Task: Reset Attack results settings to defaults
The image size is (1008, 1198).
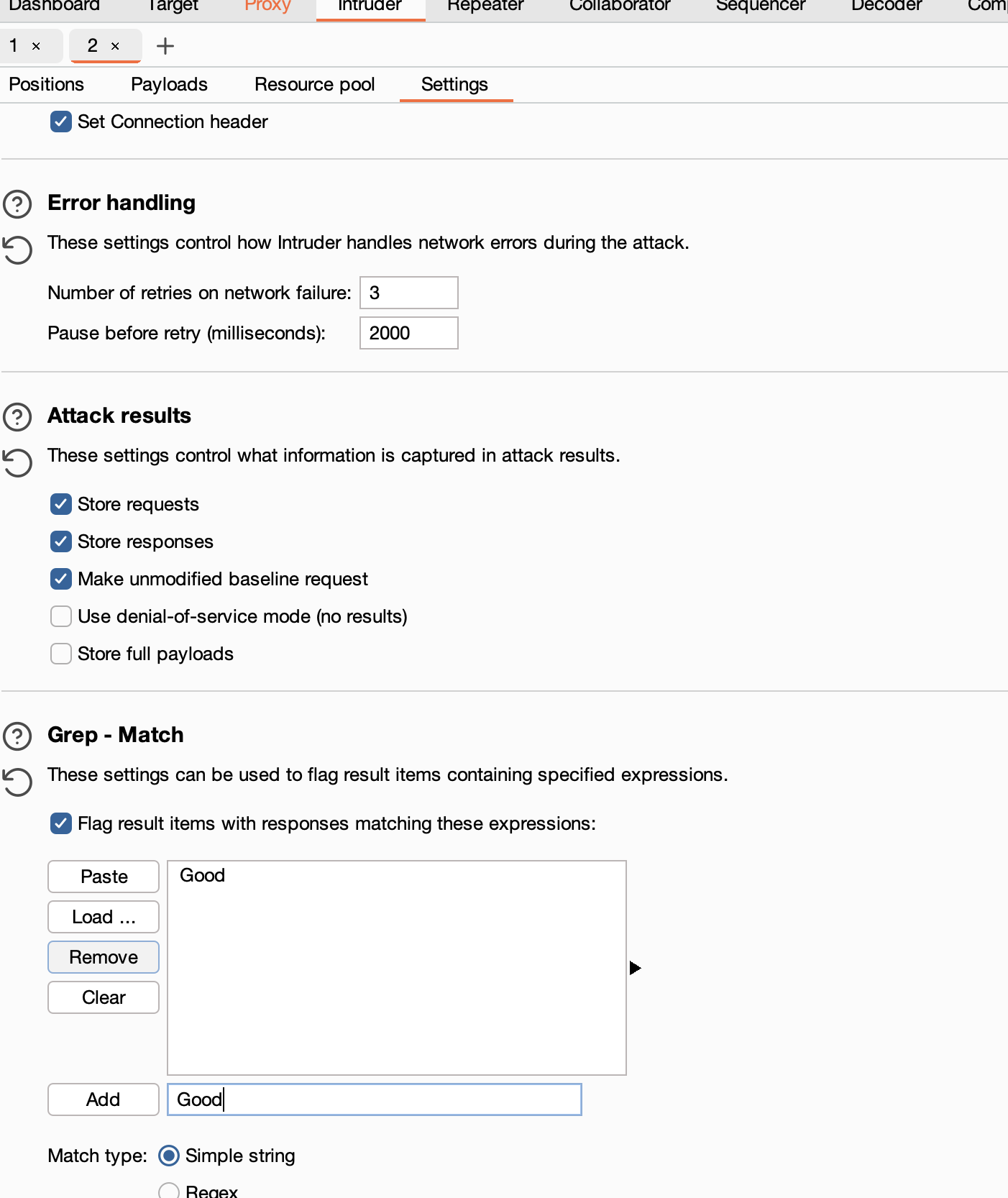Action: [x=17, y=463]
